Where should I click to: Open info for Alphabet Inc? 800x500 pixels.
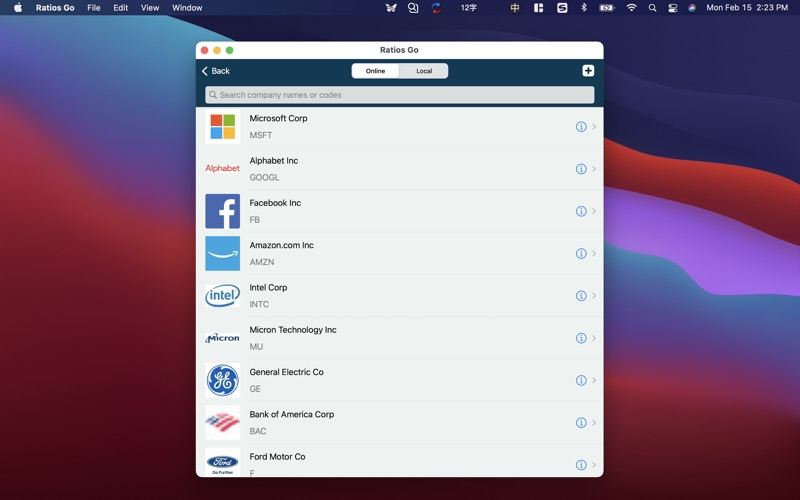pos(581,169)
